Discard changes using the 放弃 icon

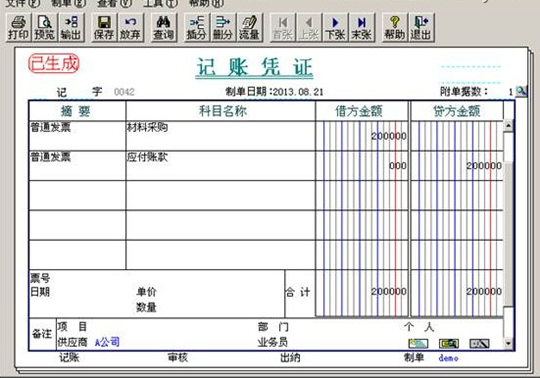pos(130,28)
